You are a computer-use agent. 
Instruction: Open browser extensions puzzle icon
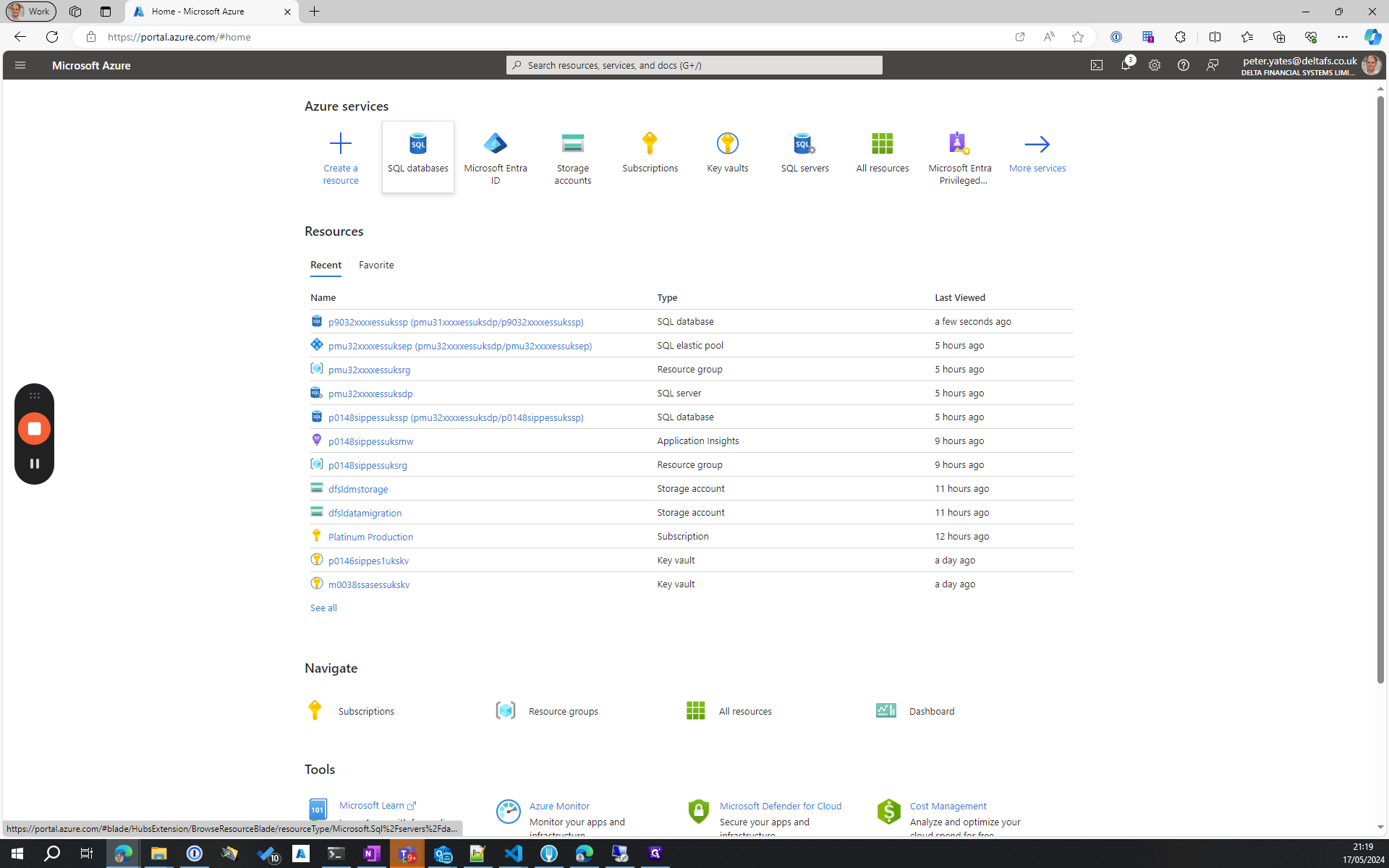[x=1180, y=37]
